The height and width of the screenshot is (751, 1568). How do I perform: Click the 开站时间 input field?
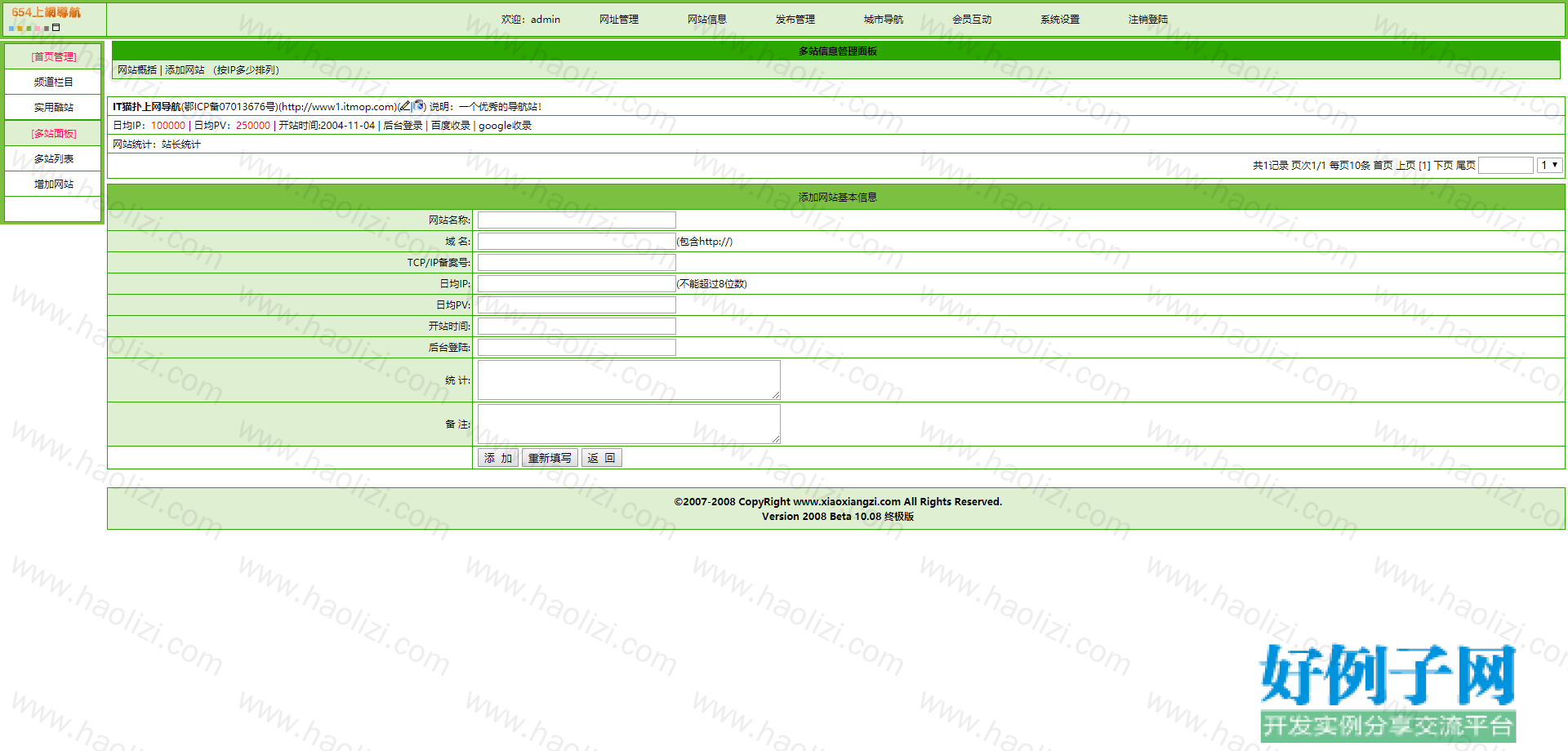click(577, 327)
